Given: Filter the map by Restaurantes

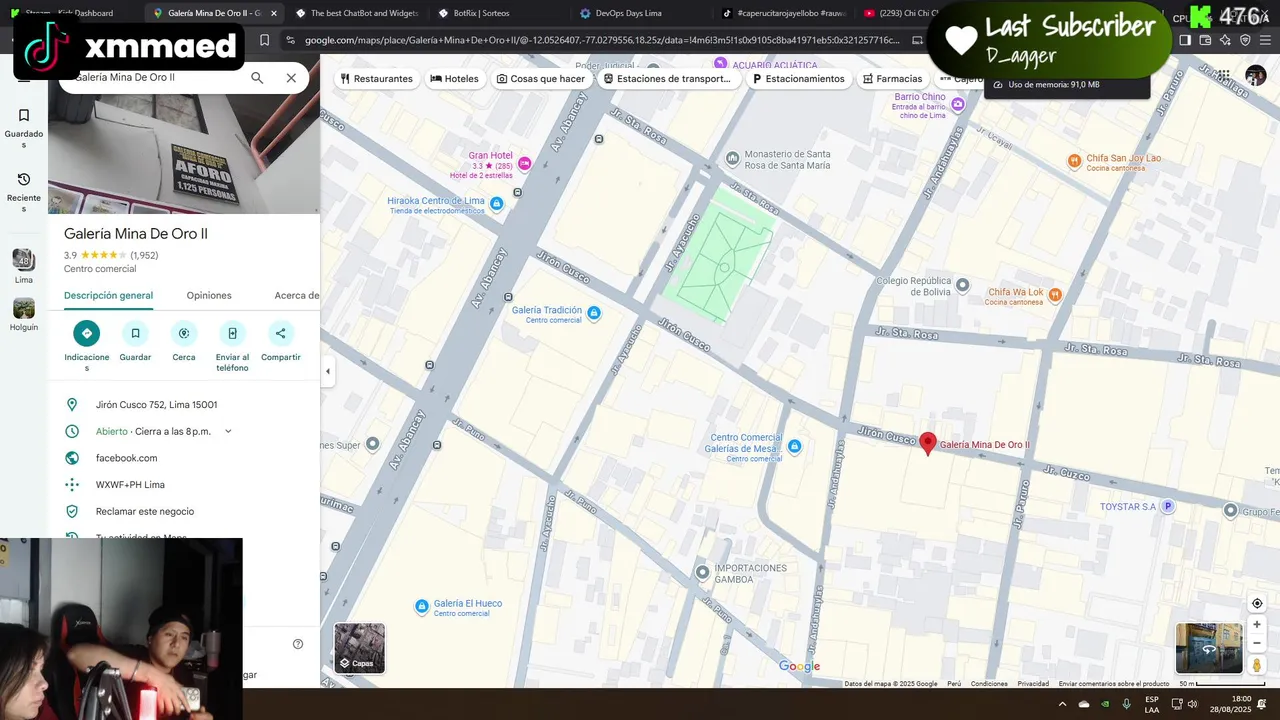Looking at the screenshot, I should (x=376, y=78).
